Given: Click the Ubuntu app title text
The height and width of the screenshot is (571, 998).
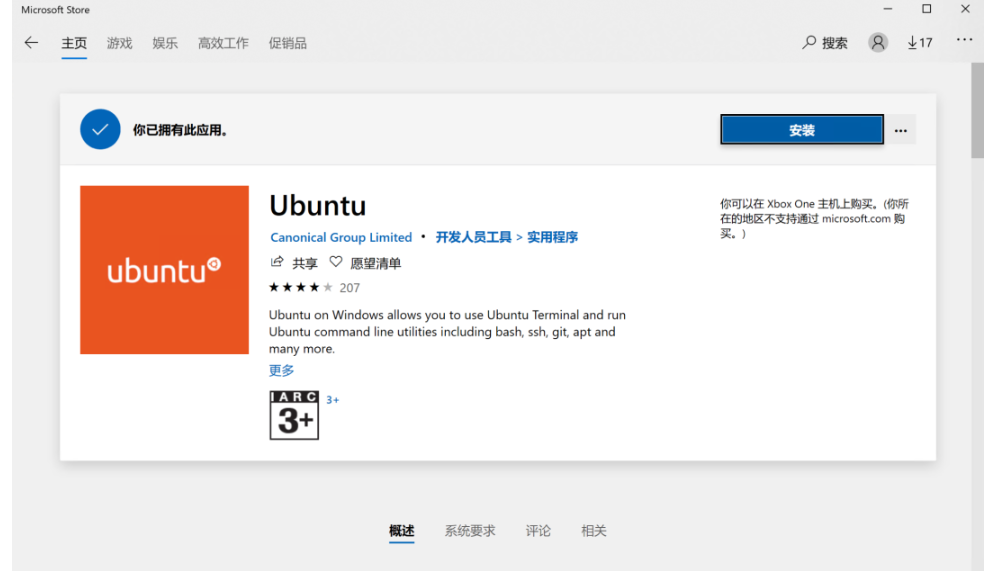Looking at the screenshot, I should (318, 206).
